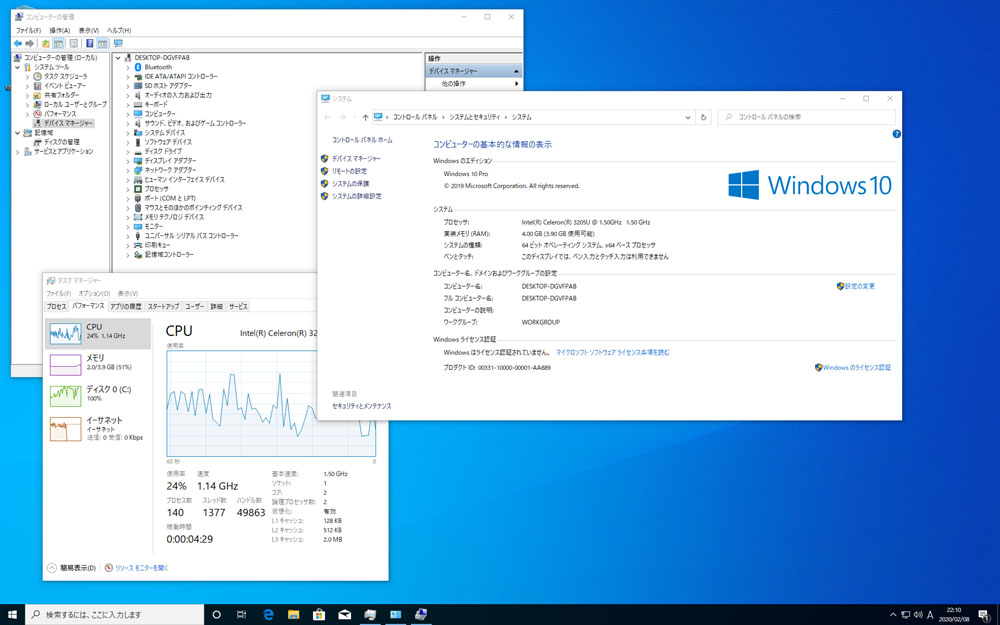Open Microsoft Edge from the taskbar
The image size is (1000, 625).
pos(268,615)
